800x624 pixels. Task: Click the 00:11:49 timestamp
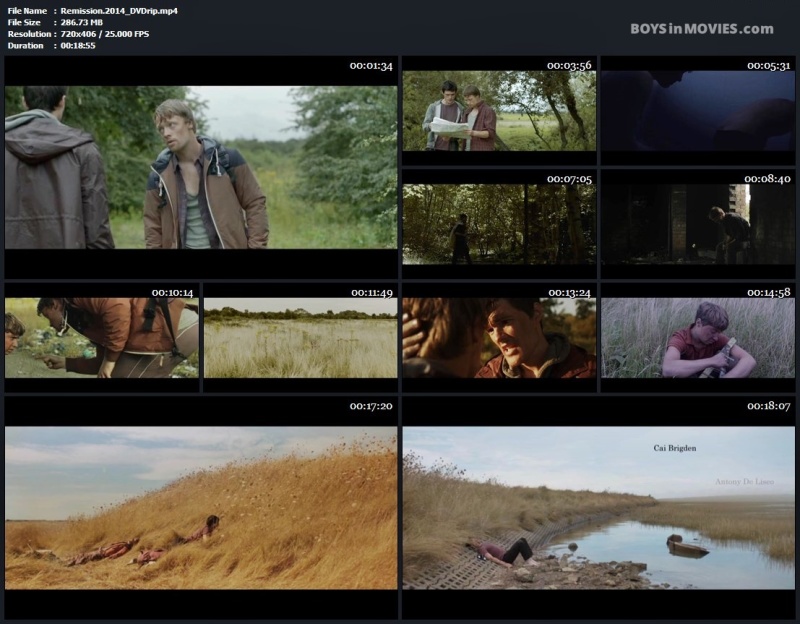click(x=372, y=293)
